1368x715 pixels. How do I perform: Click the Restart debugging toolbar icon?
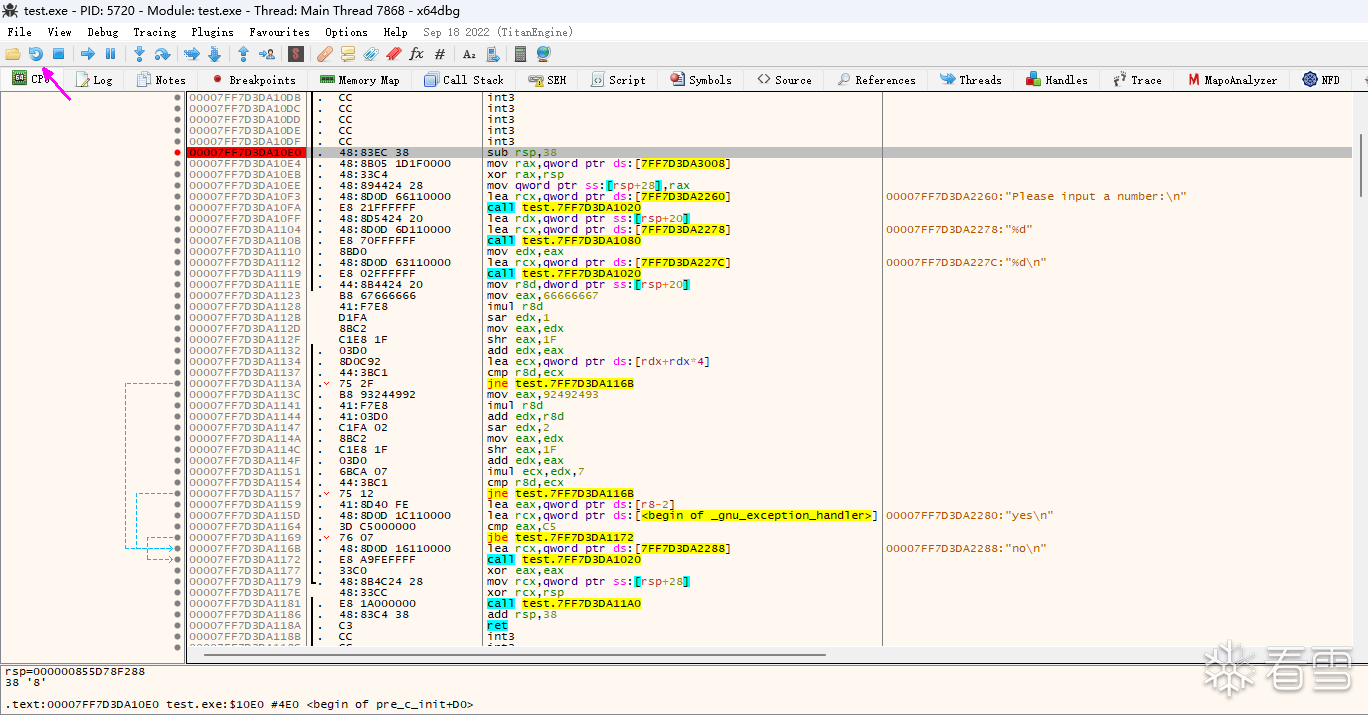tap(36, 54)
